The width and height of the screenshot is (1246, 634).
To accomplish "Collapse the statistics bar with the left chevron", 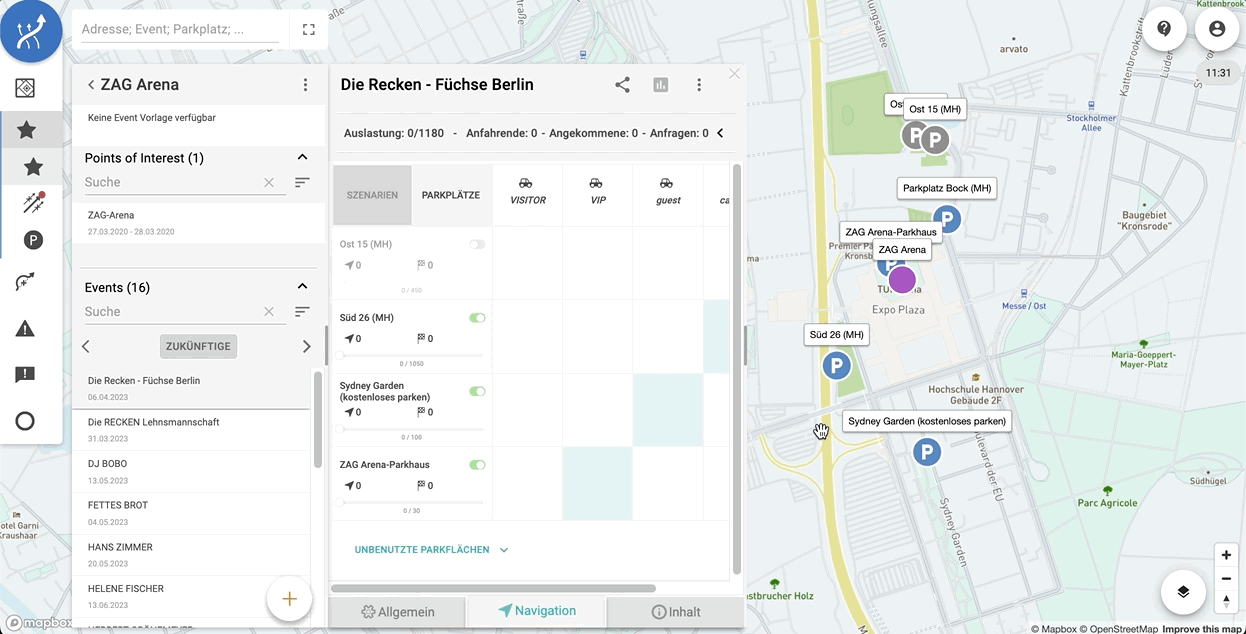I will tap(720, 133).
